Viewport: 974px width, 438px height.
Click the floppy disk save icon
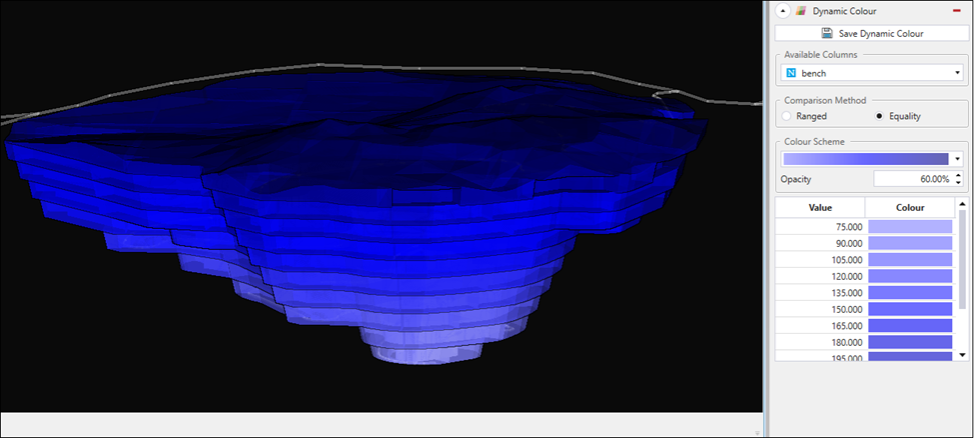coord(827,34)
